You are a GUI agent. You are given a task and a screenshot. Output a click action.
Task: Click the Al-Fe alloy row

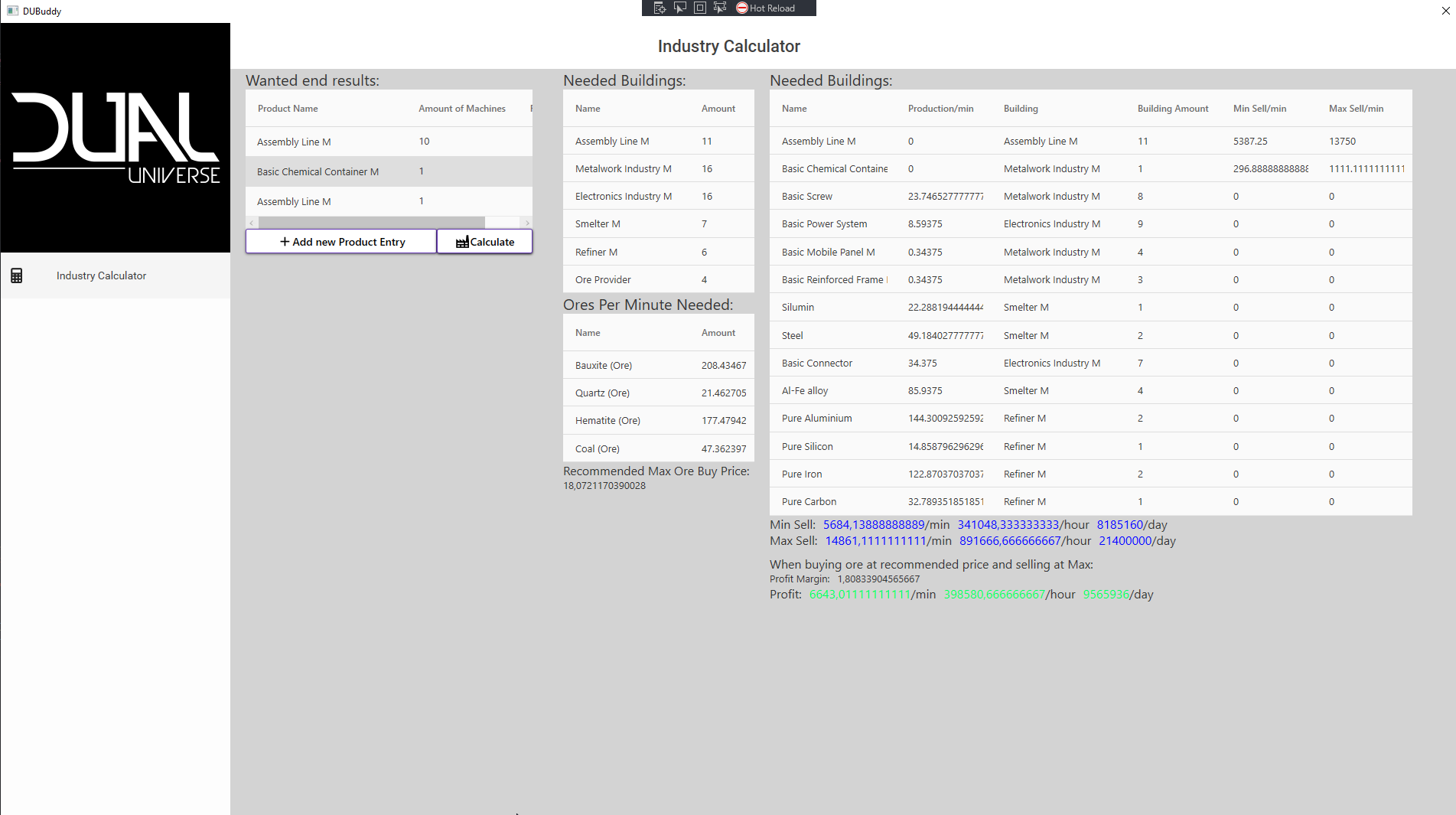click(1091, 391)
